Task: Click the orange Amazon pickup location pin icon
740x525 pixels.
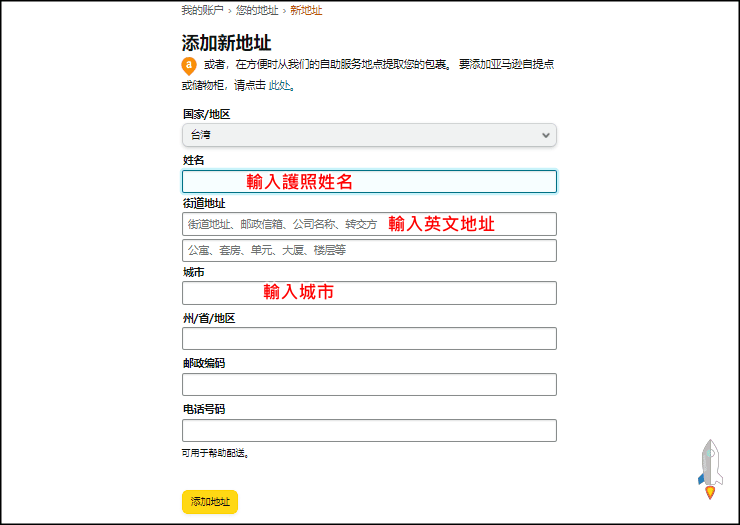Action: tap(188, 66)
